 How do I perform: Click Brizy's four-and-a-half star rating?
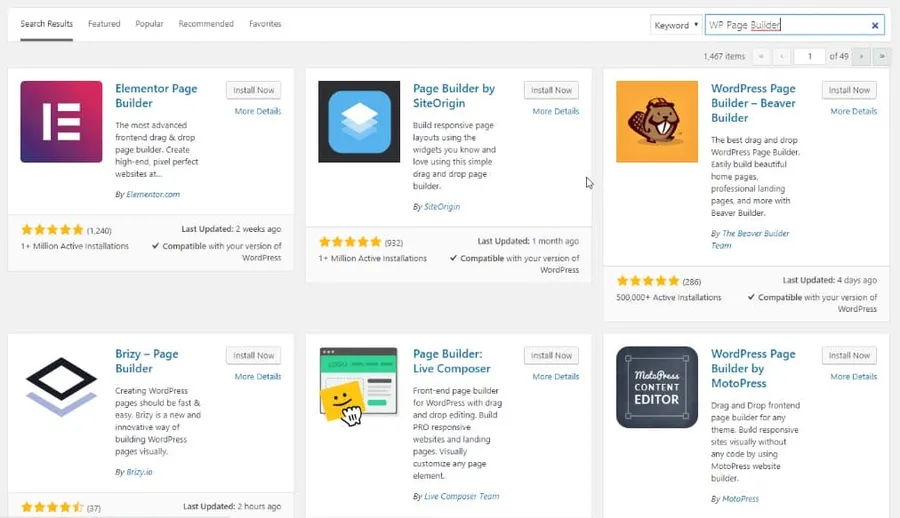[x=52, y=507]
